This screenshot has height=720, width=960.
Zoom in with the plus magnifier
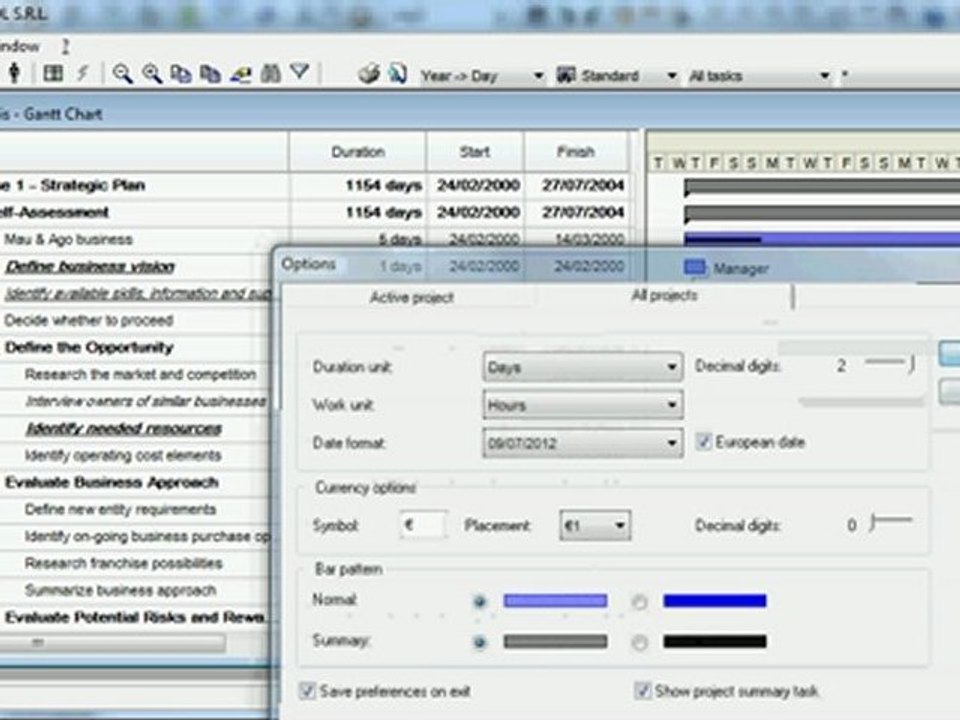pos(152,74)
